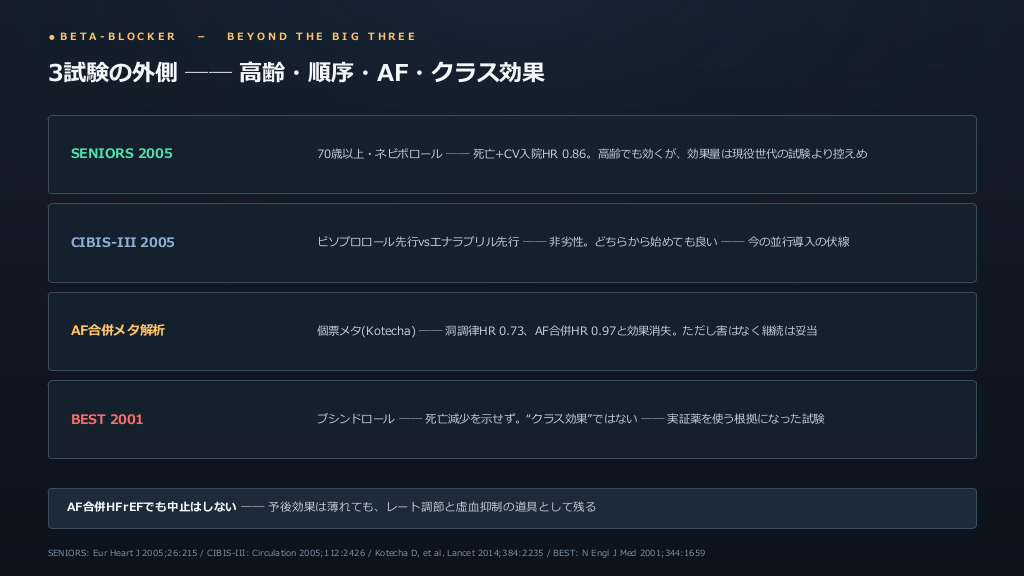Select the AF合併メタ解析 heading
The width and height of the screenshot is (1024, 576).
coord(118,330)
